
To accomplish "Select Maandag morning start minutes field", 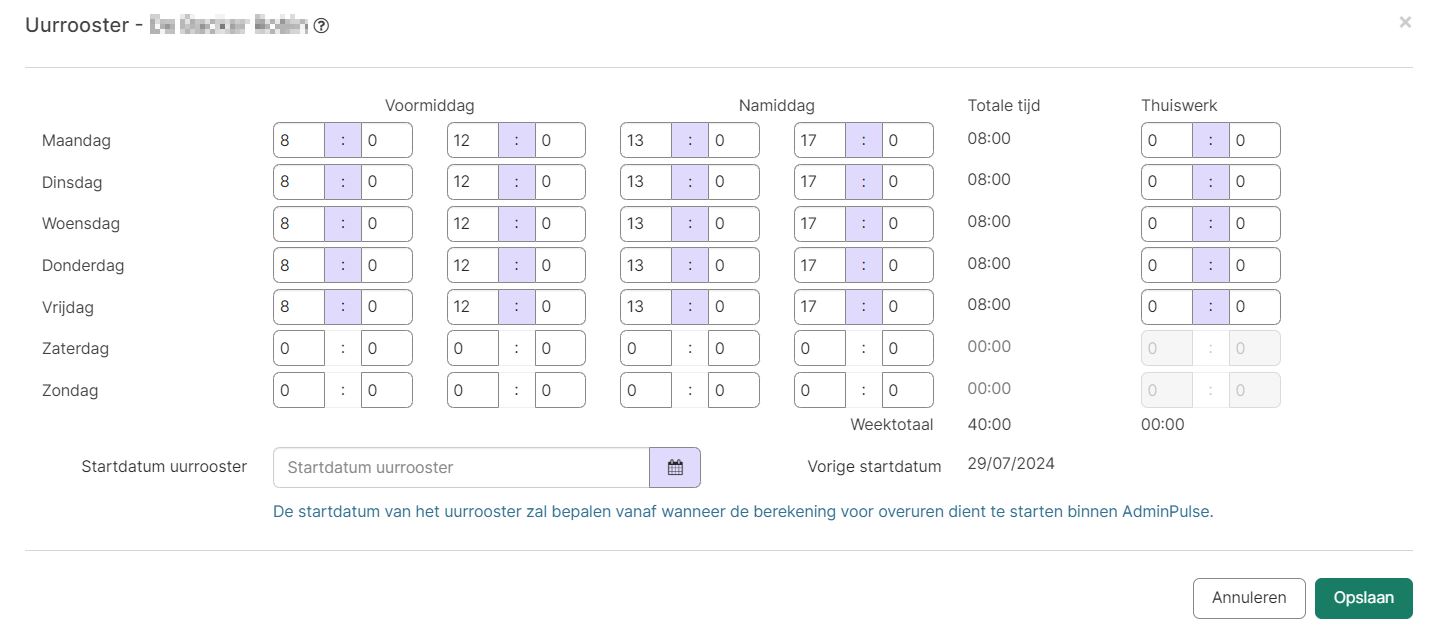I will click(387, 140).
